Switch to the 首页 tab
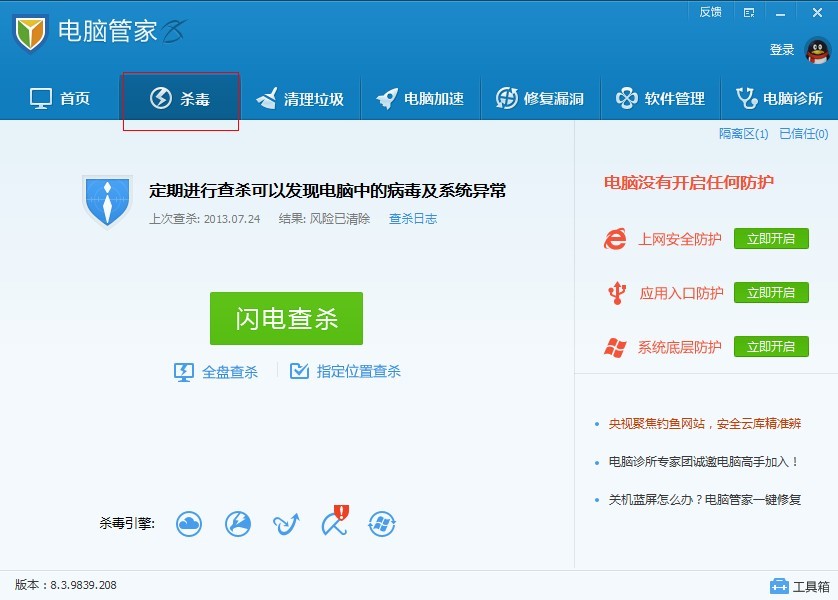 click(x=60, y=98)
